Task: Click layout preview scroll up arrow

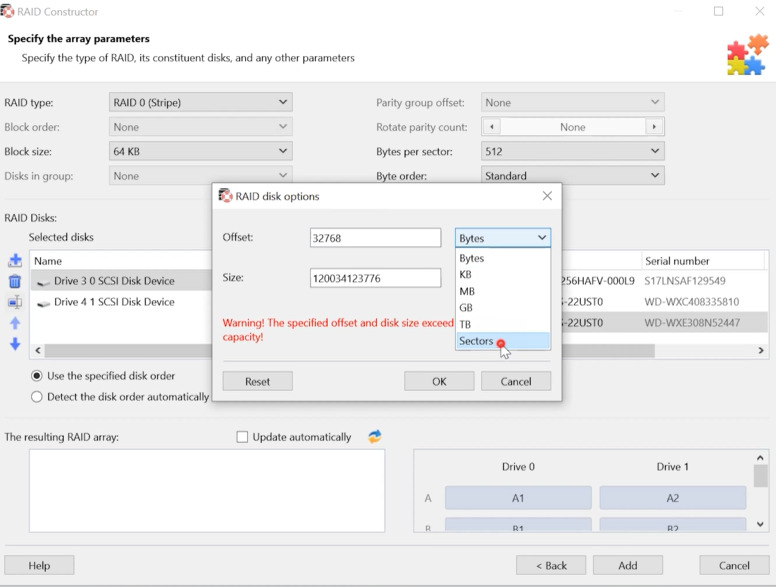Action: click(x=760, y=458)
